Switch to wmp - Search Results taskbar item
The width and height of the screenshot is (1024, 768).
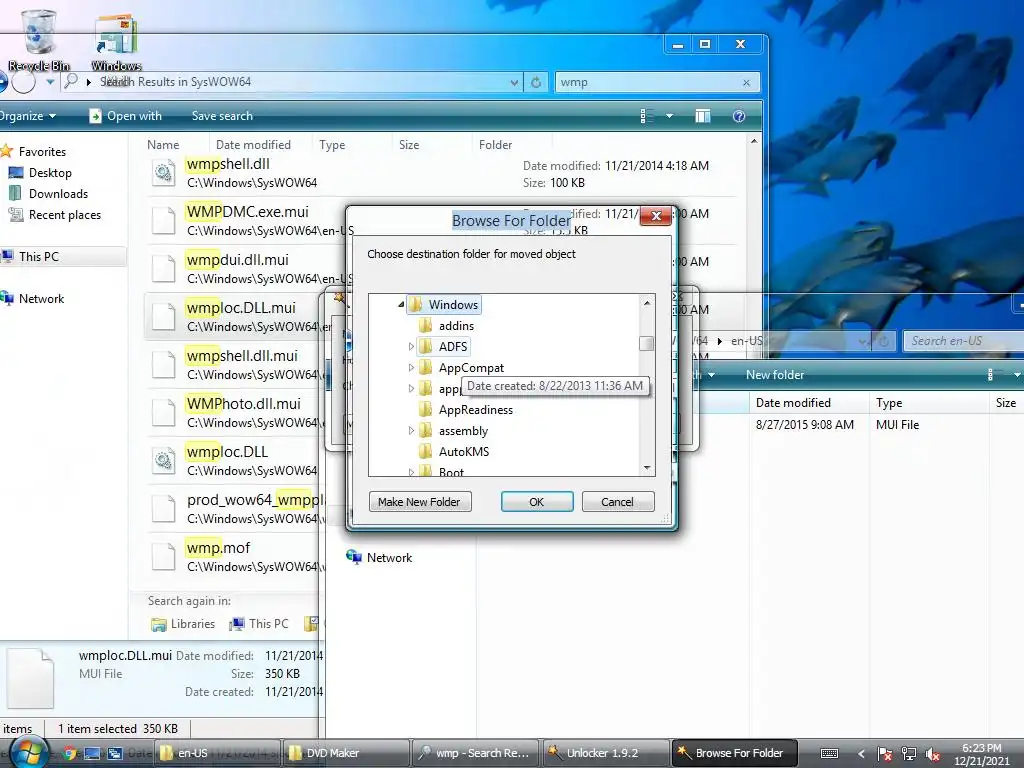point(475,753)
